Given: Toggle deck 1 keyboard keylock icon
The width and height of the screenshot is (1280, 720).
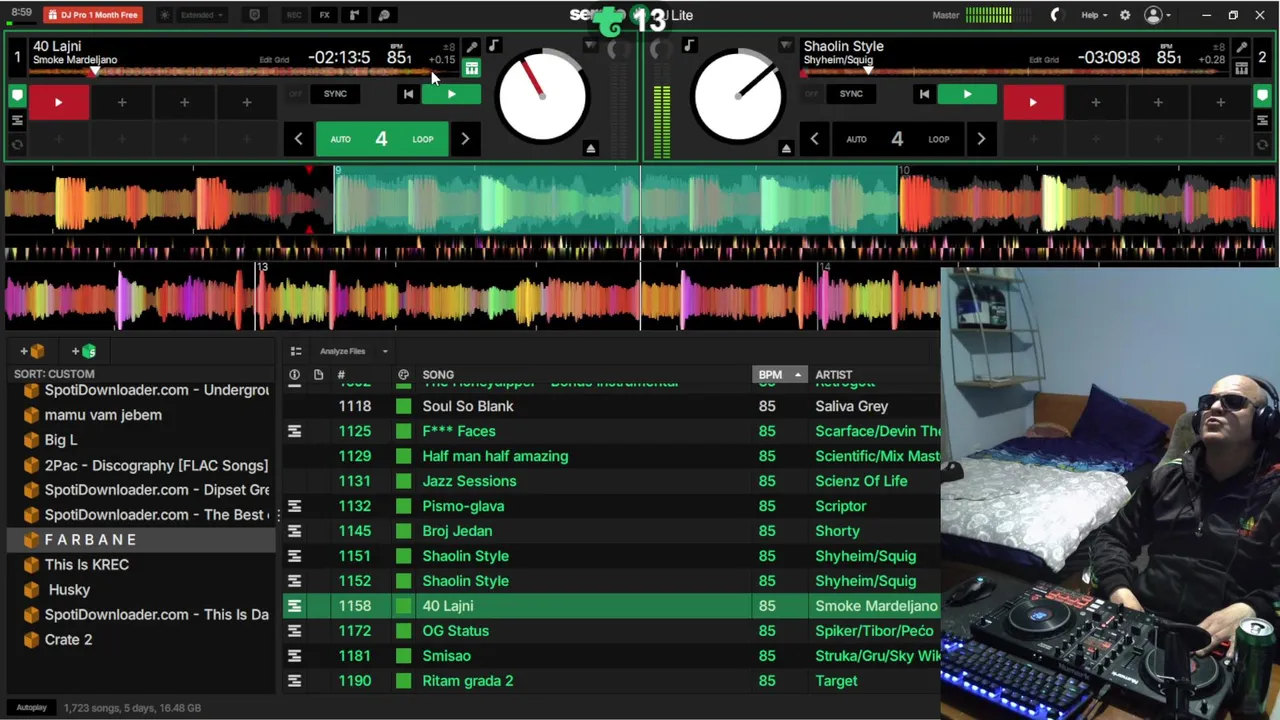Looking at the screenshot, I should pos(471,68).
